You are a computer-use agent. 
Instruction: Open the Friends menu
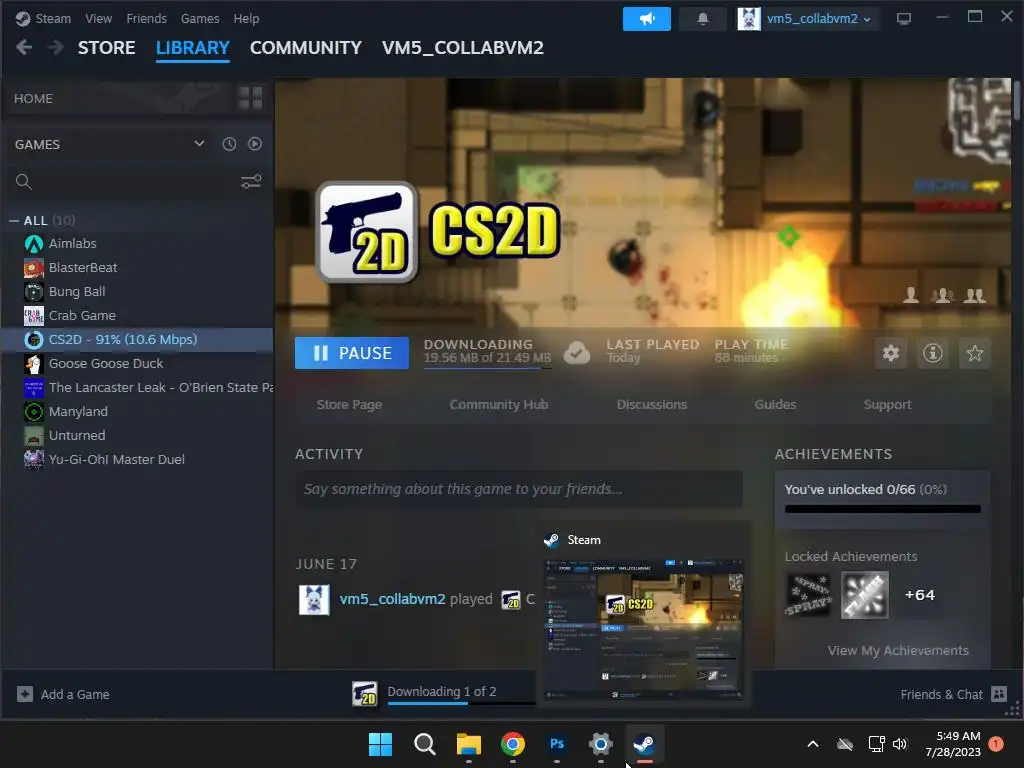(146, 19)
